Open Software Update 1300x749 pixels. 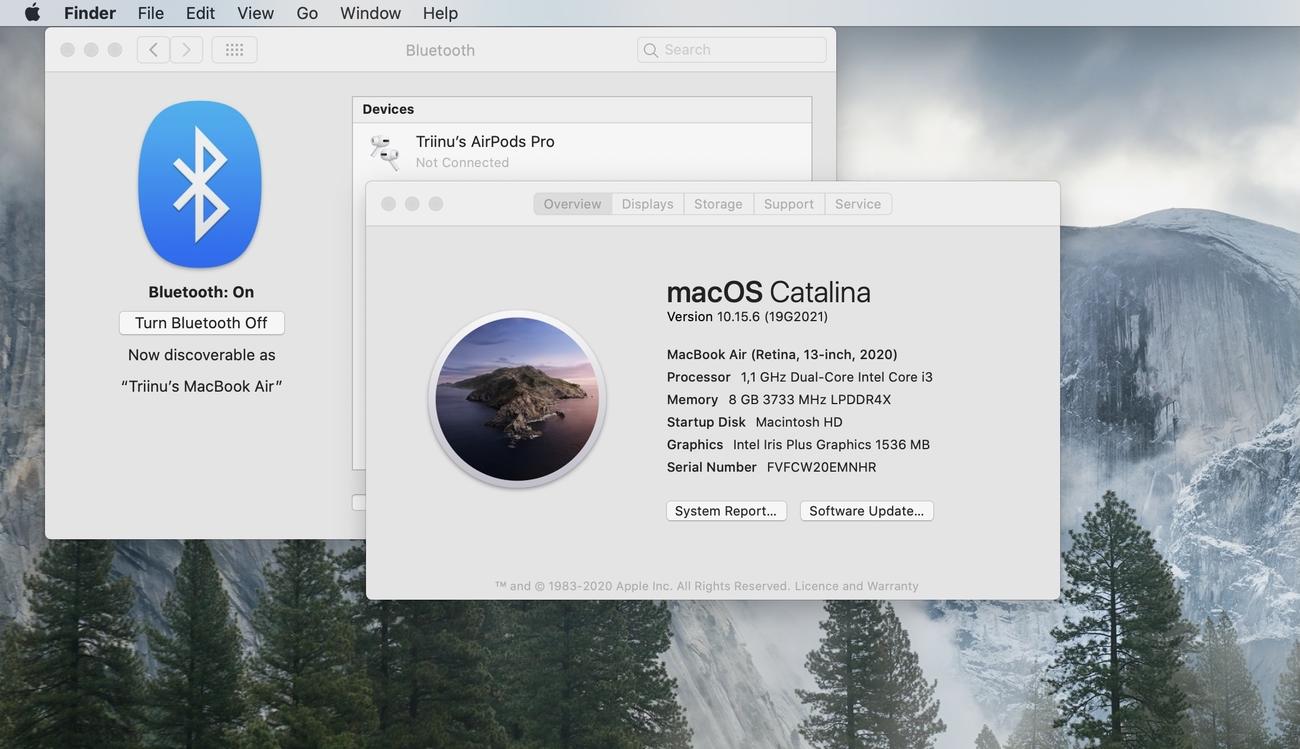867,511
